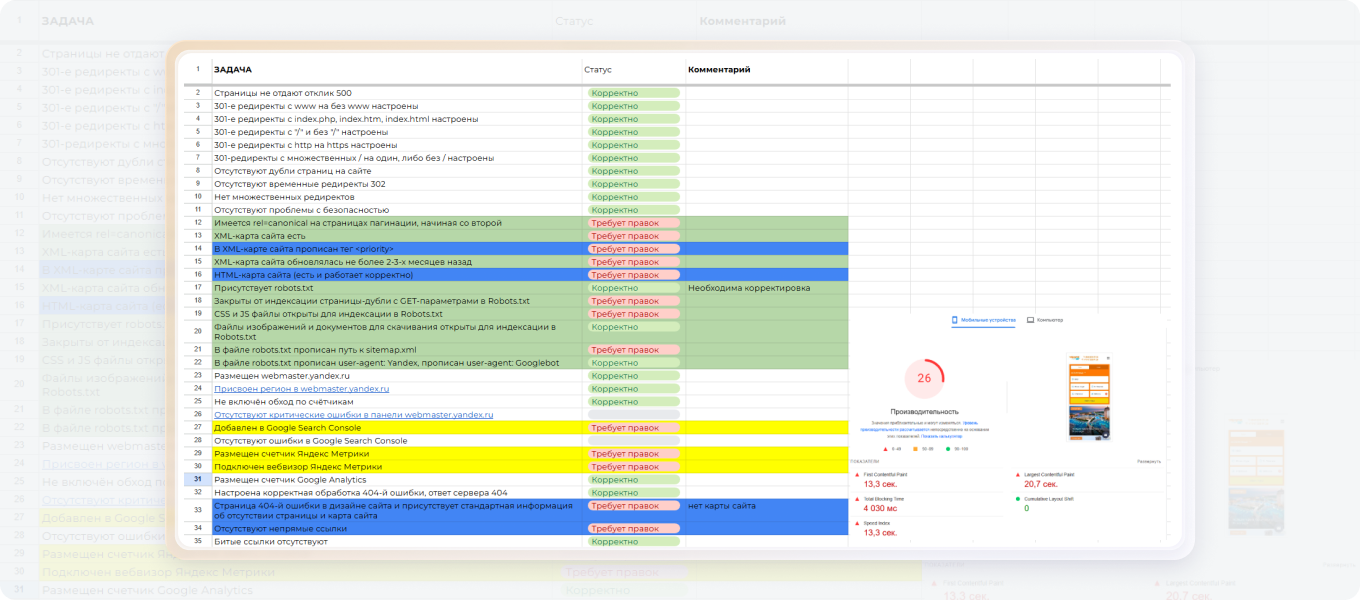Click the red triangle beside Largest Contentful Paint
Screen dimensions: 1360x600
coord(1017,474)
